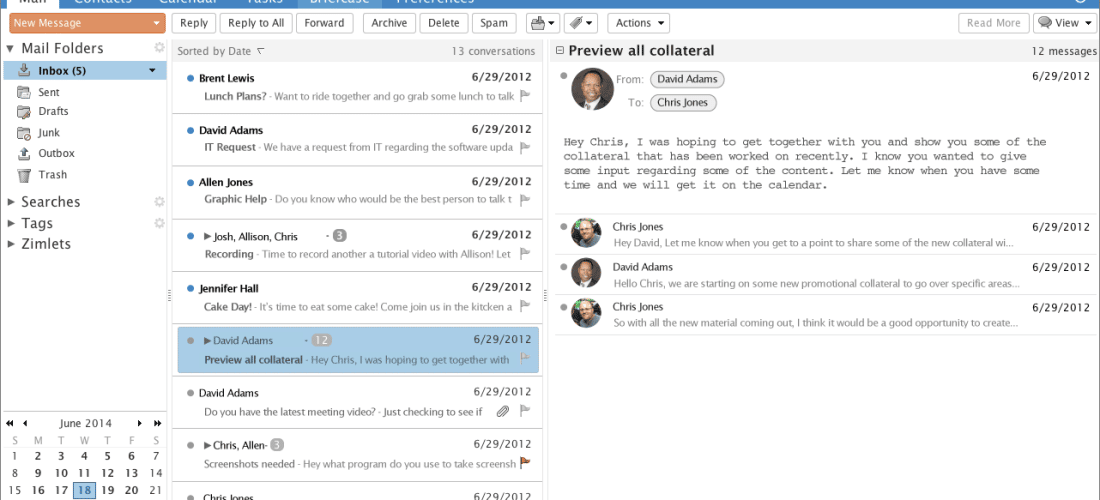
Task: Toggle flag on Cake Day message
Action: click(524, 306)
